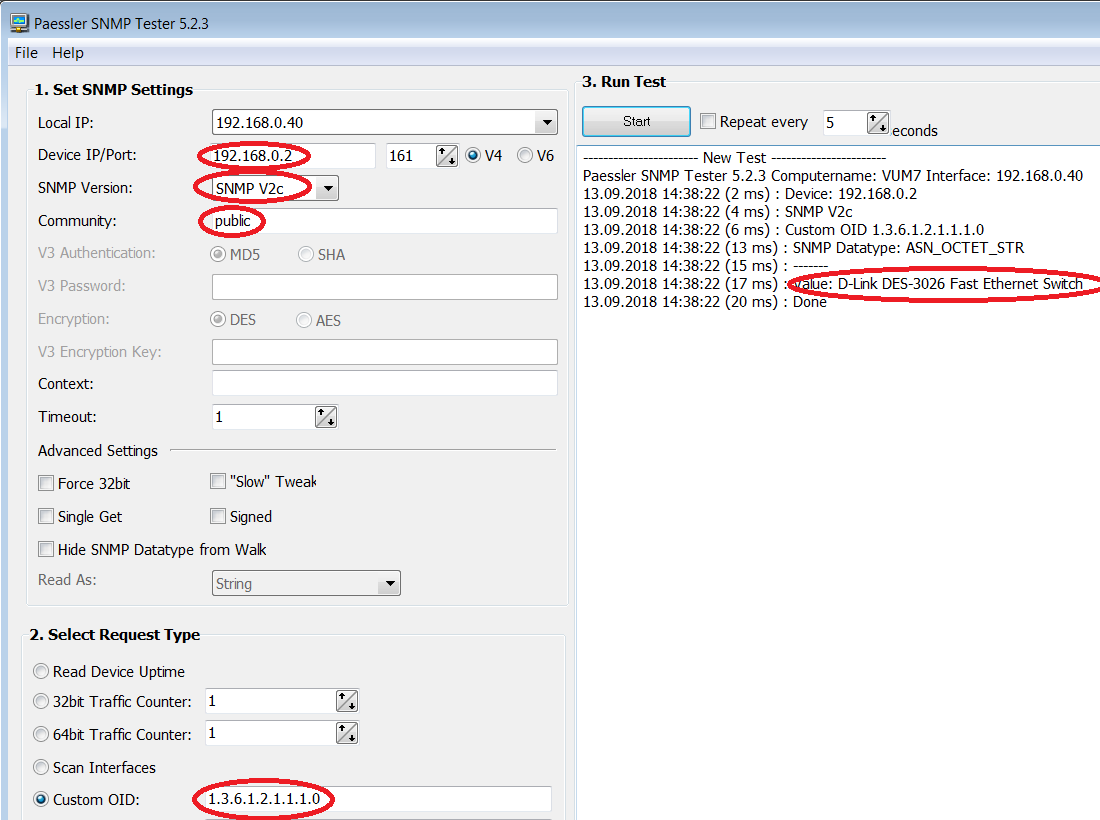
Task: Select the V4 radio button
Action: [x=473, y=155]
